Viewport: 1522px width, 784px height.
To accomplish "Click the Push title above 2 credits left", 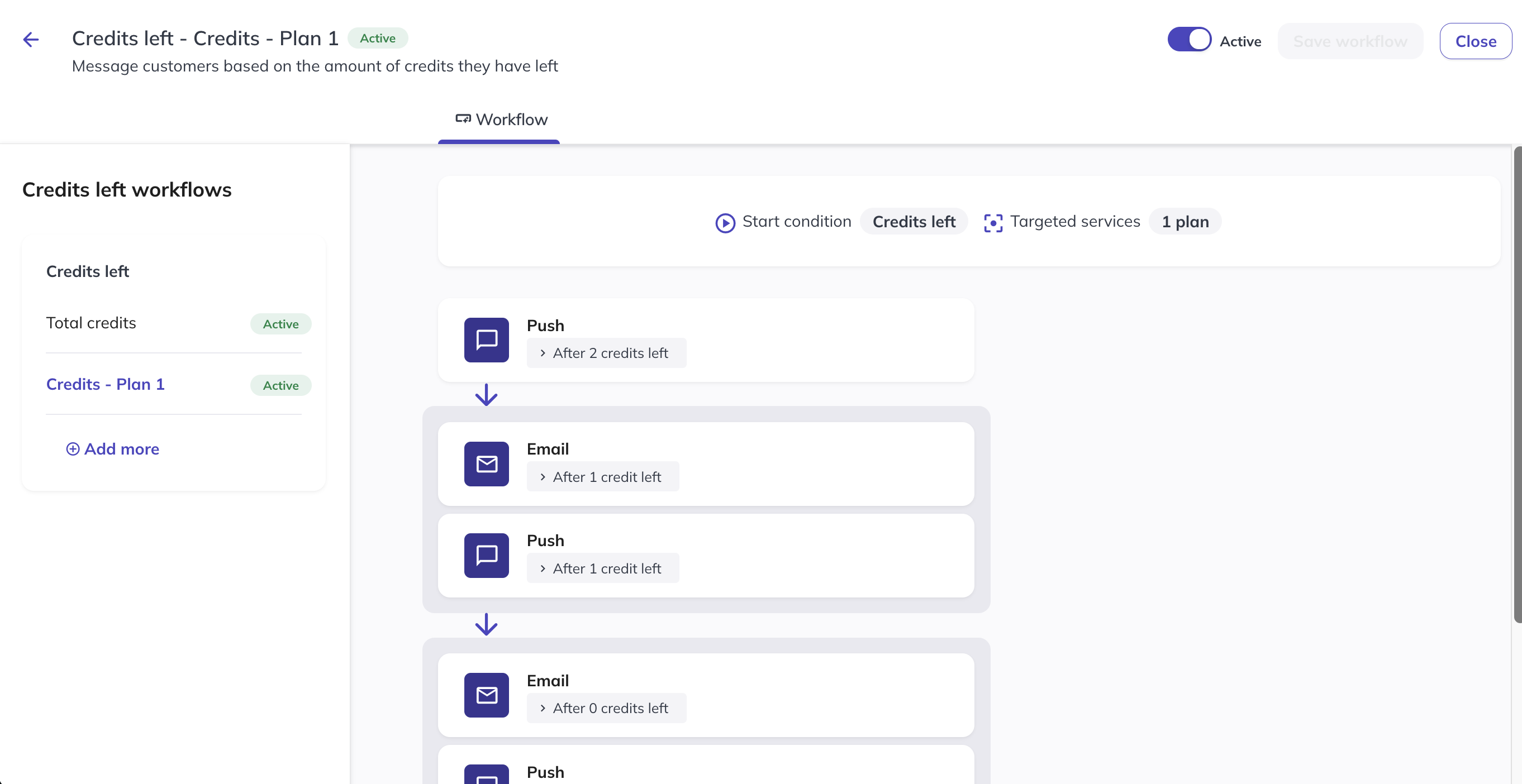I will coord(545,326).
